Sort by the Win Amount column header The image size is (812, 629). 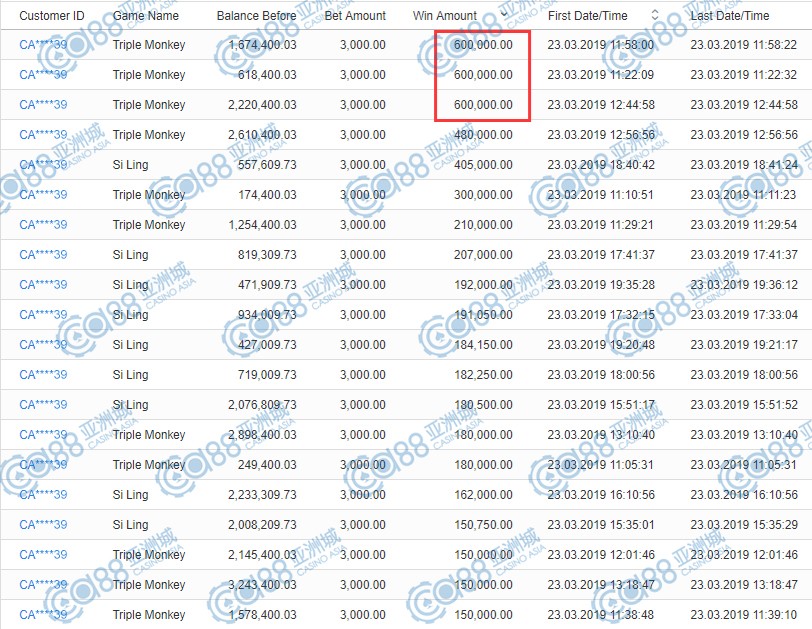point(445,16)
